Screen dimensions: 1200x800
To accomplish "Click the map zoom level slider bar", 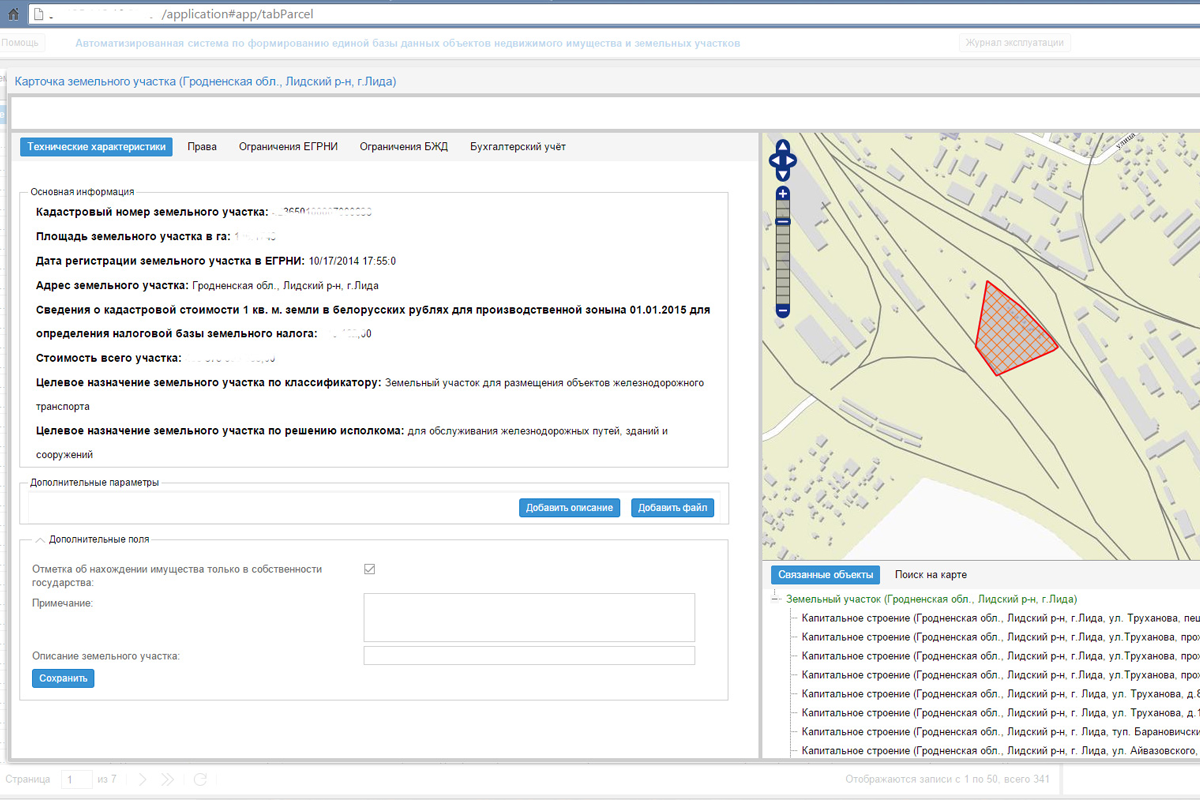I will point(783,260).
